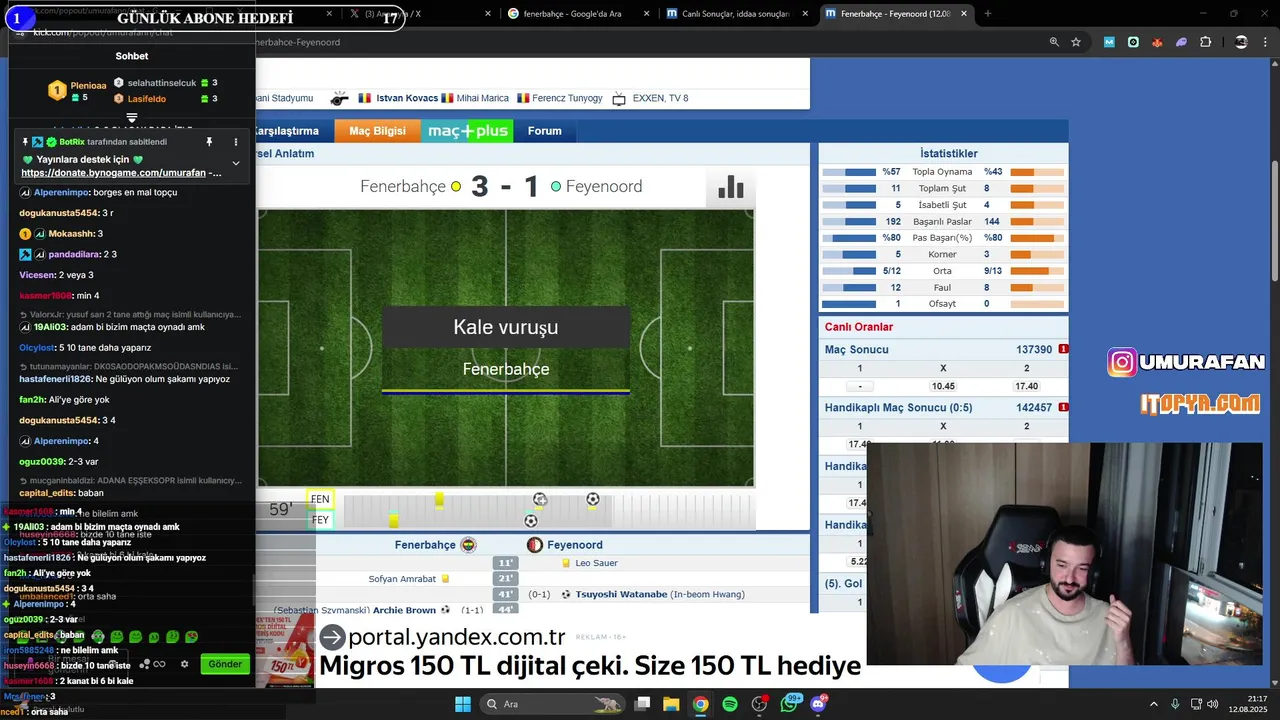Bookmark this page with the star icon
Screen dimensions: 1280x720
pyautogui.click(x=1076, y=42)
